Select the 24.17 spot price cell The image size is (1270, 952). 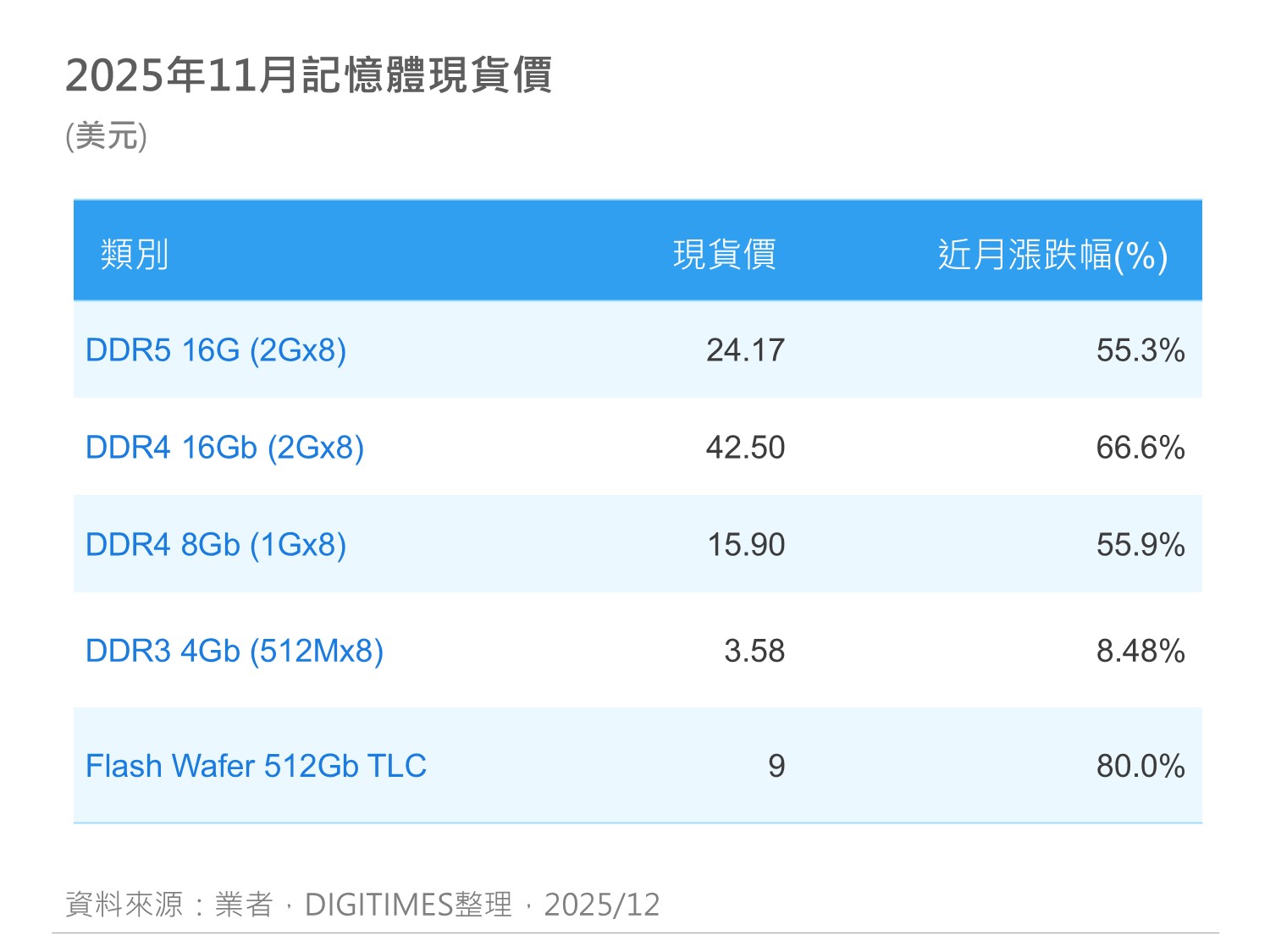tap(745, 350)
